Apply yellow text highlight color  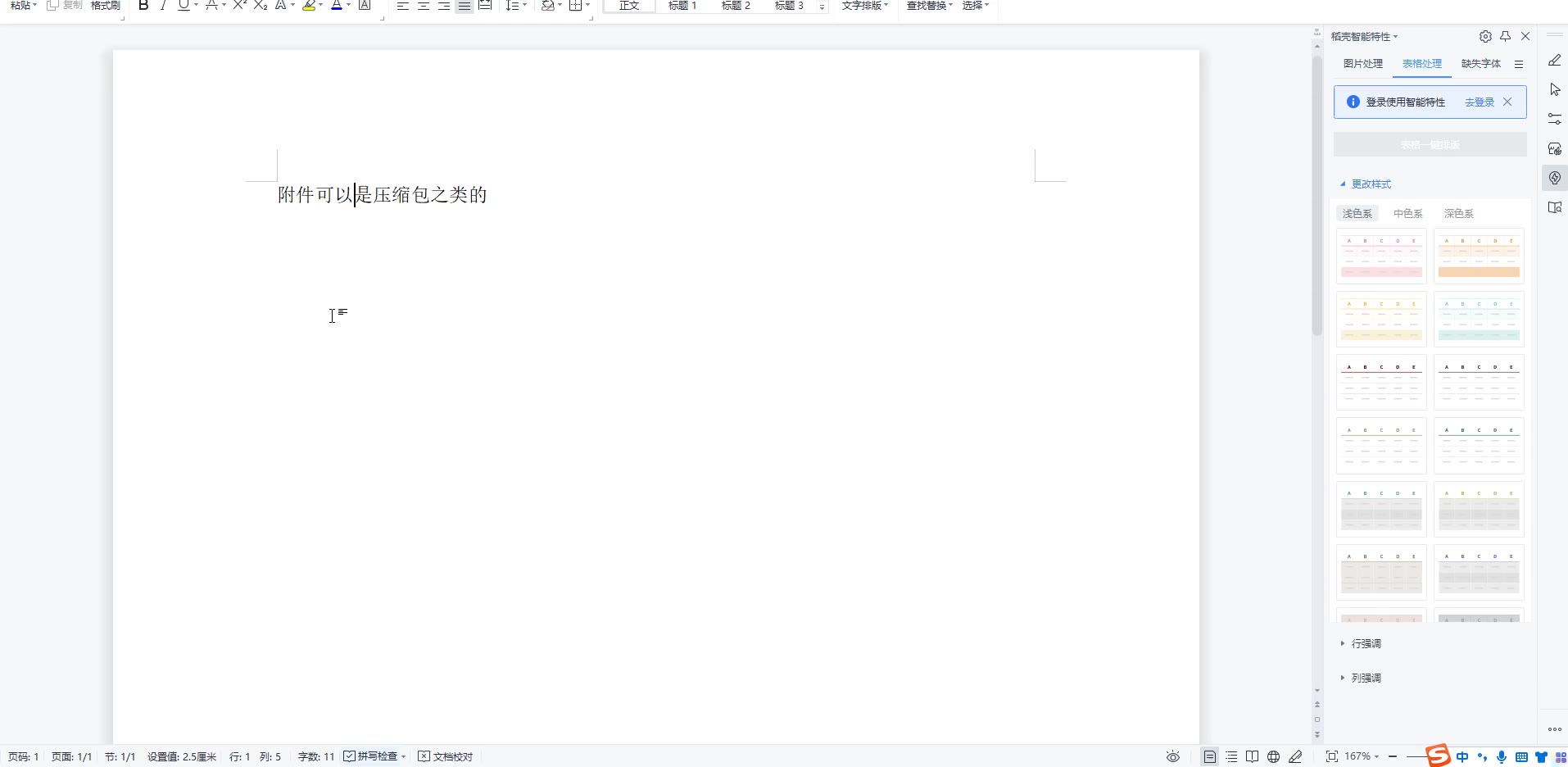[309, 6]
